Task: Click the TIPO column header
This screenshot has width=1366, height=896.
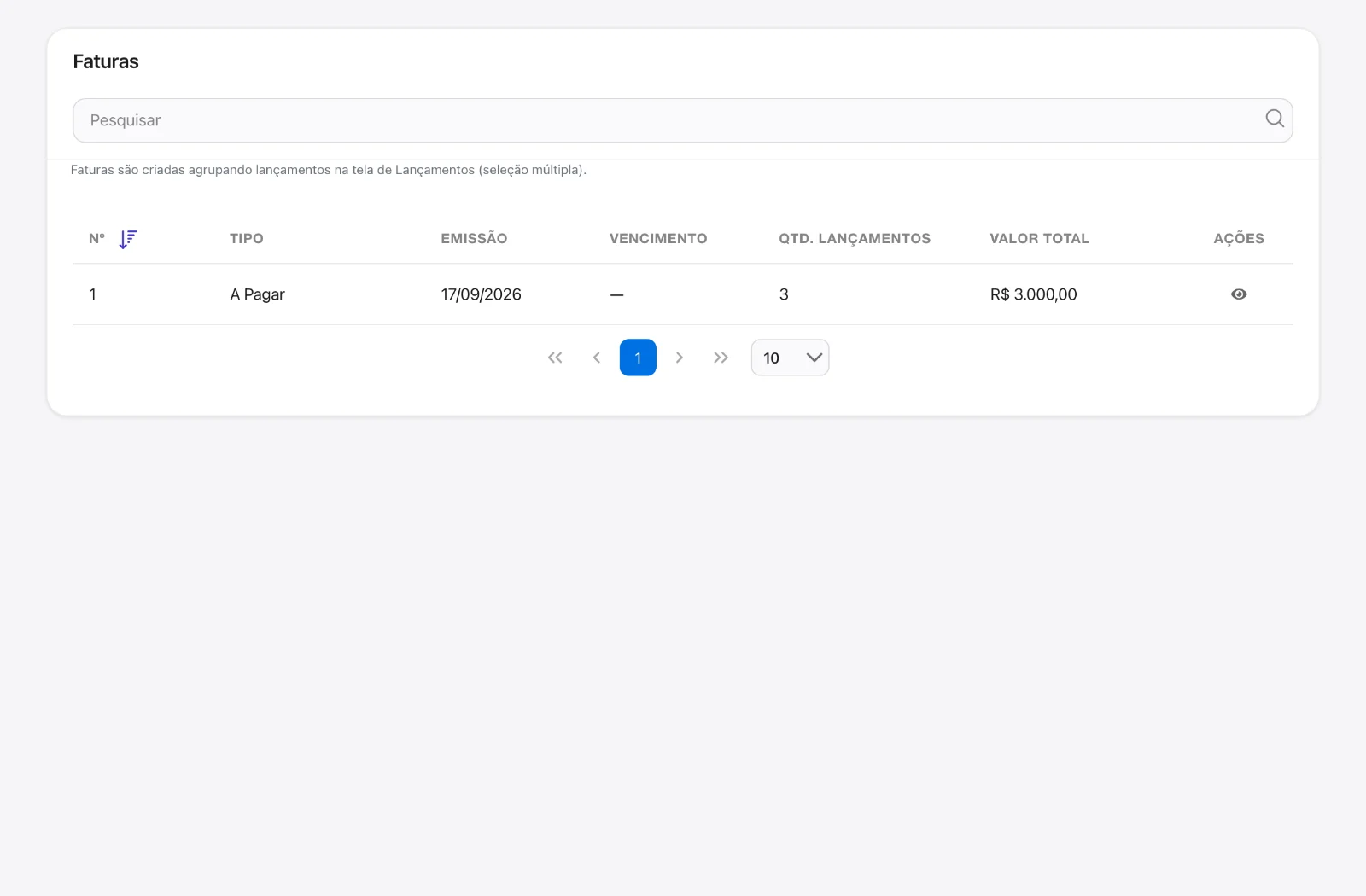Action: [247, 239]
